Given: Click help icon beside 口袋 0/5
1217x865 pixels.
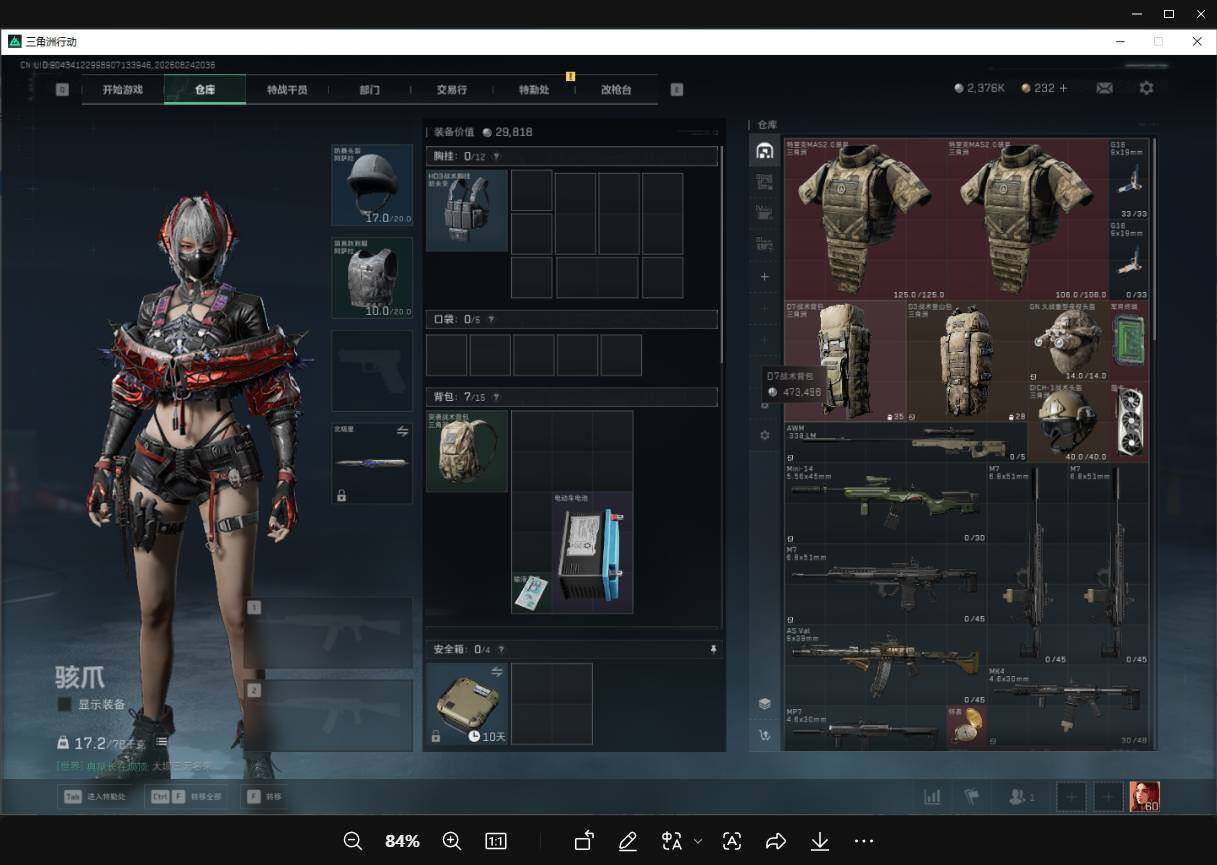Looking at the screenshot, I should pos(490,320).
